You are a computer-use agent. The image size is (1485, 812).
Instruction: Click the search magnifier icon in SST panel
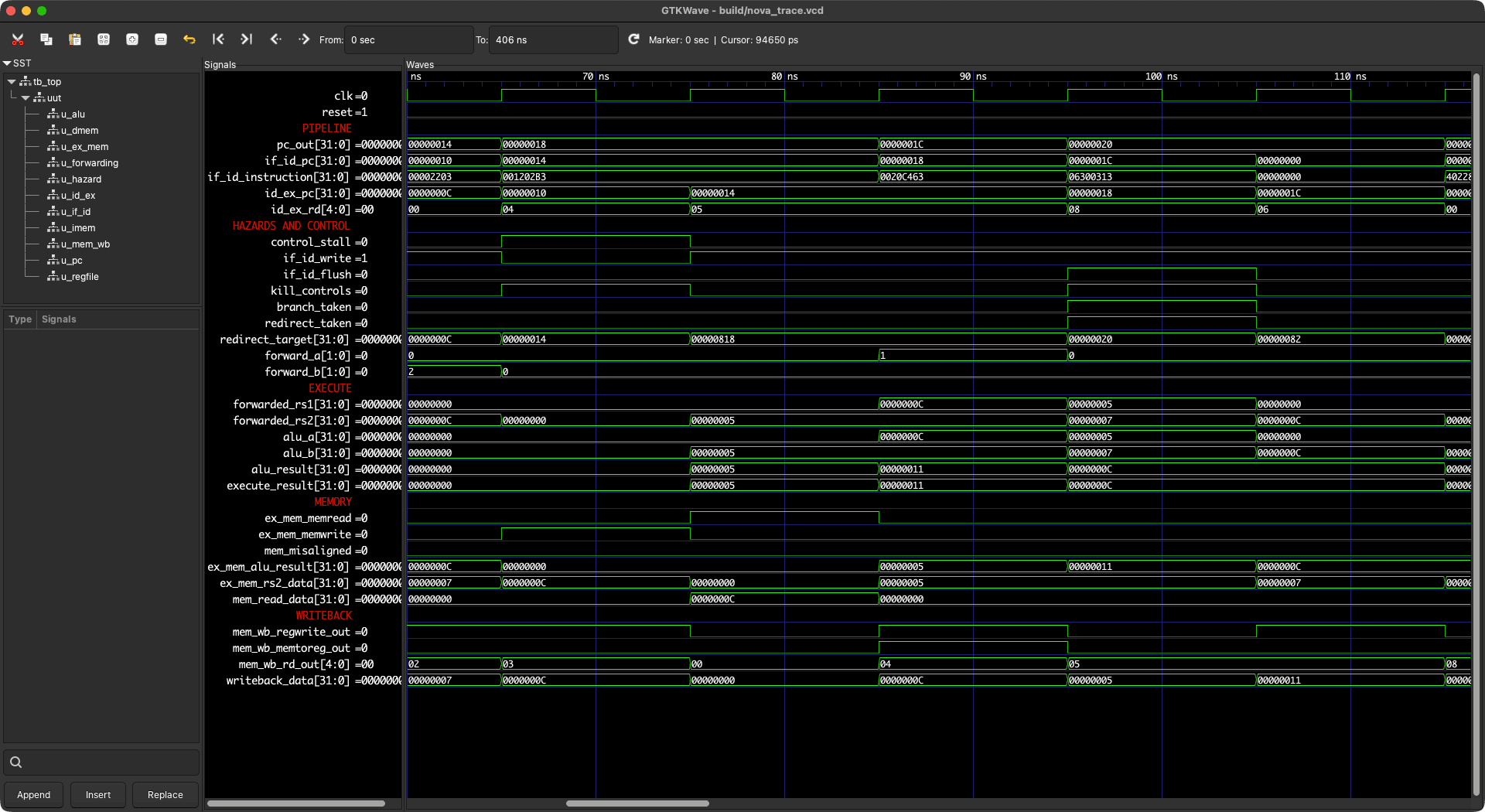15,763
